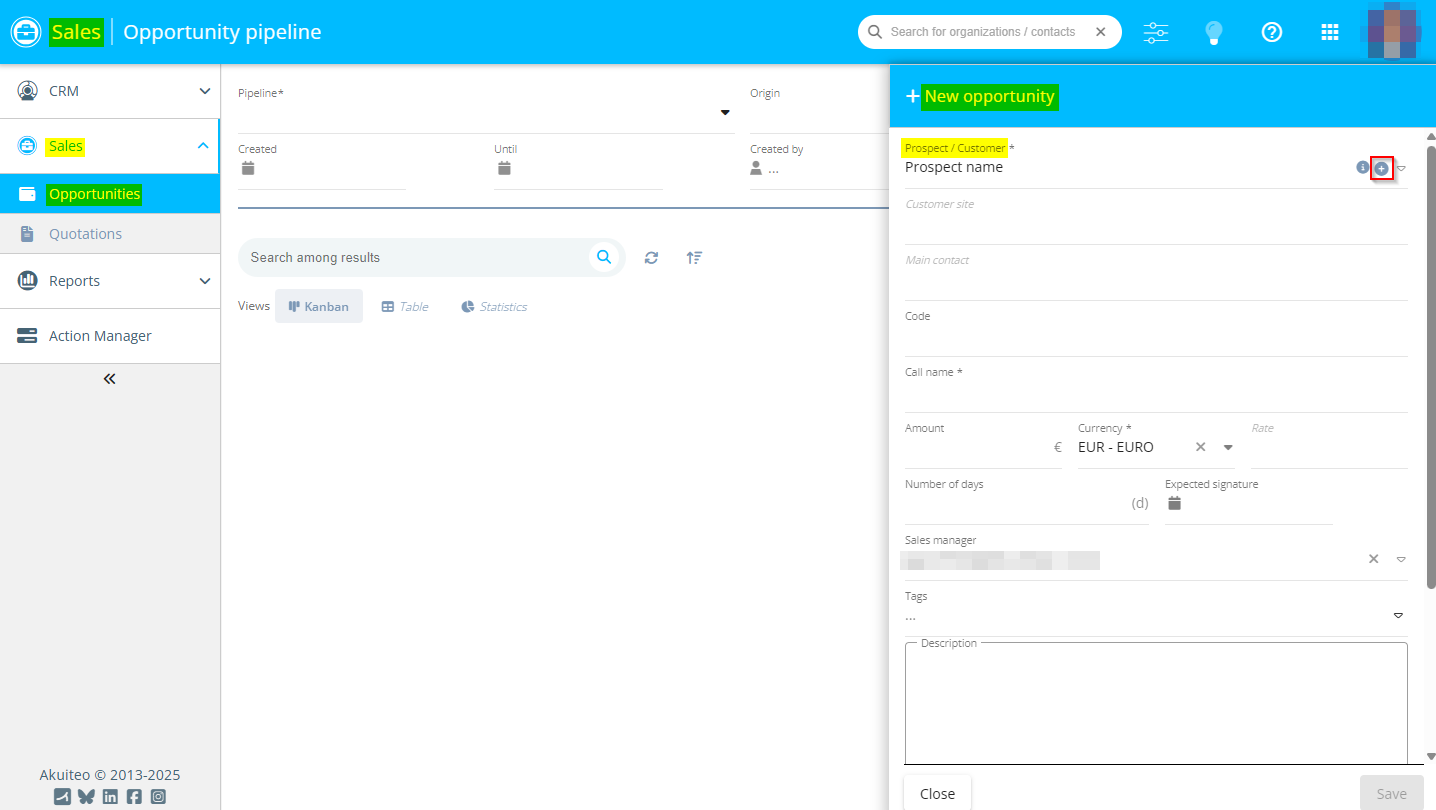This screenshot has width=1436, height=810.
Task: Click the sort order icon
Action: 694,258
